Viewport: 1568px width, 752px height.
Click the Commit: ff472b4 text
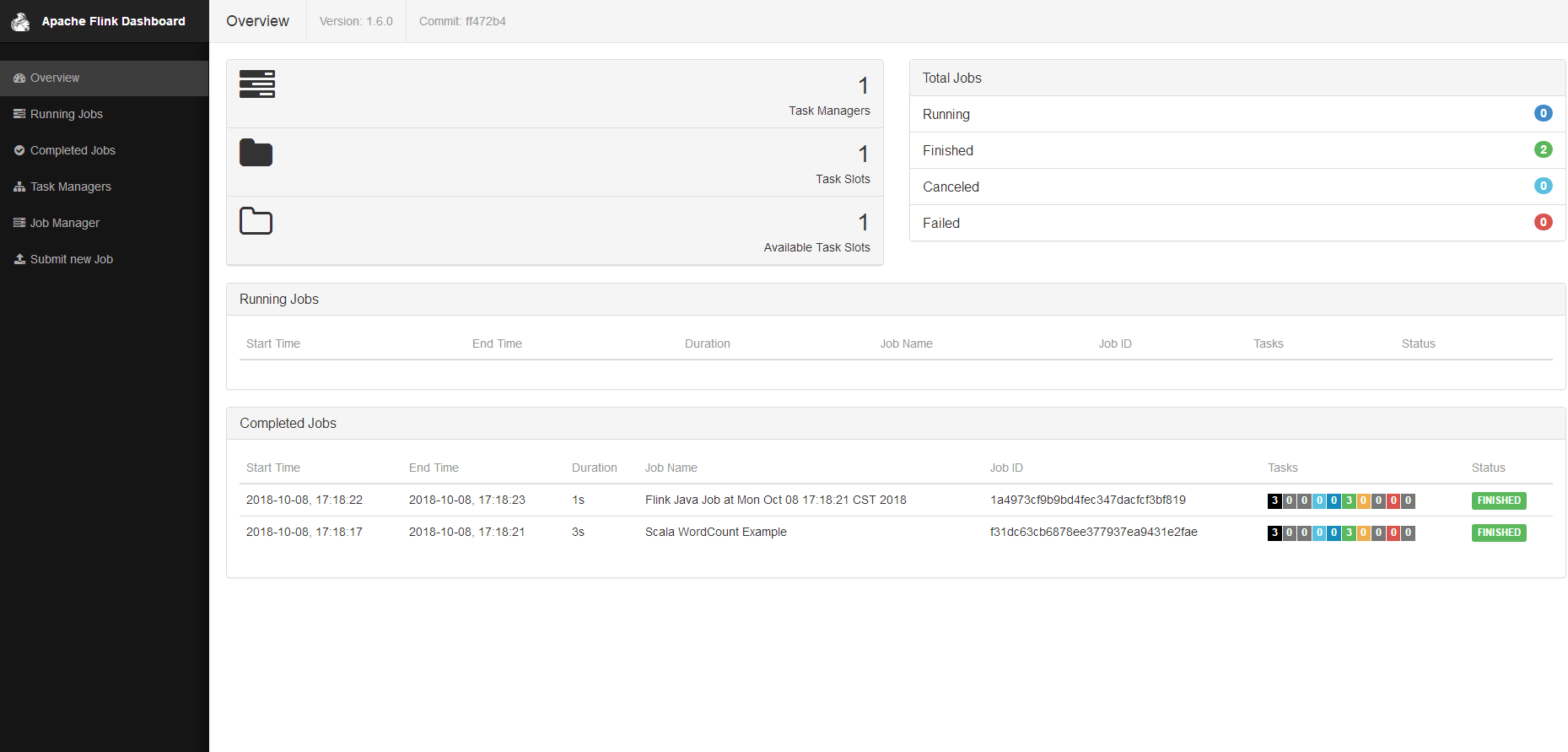click(462, 21)
